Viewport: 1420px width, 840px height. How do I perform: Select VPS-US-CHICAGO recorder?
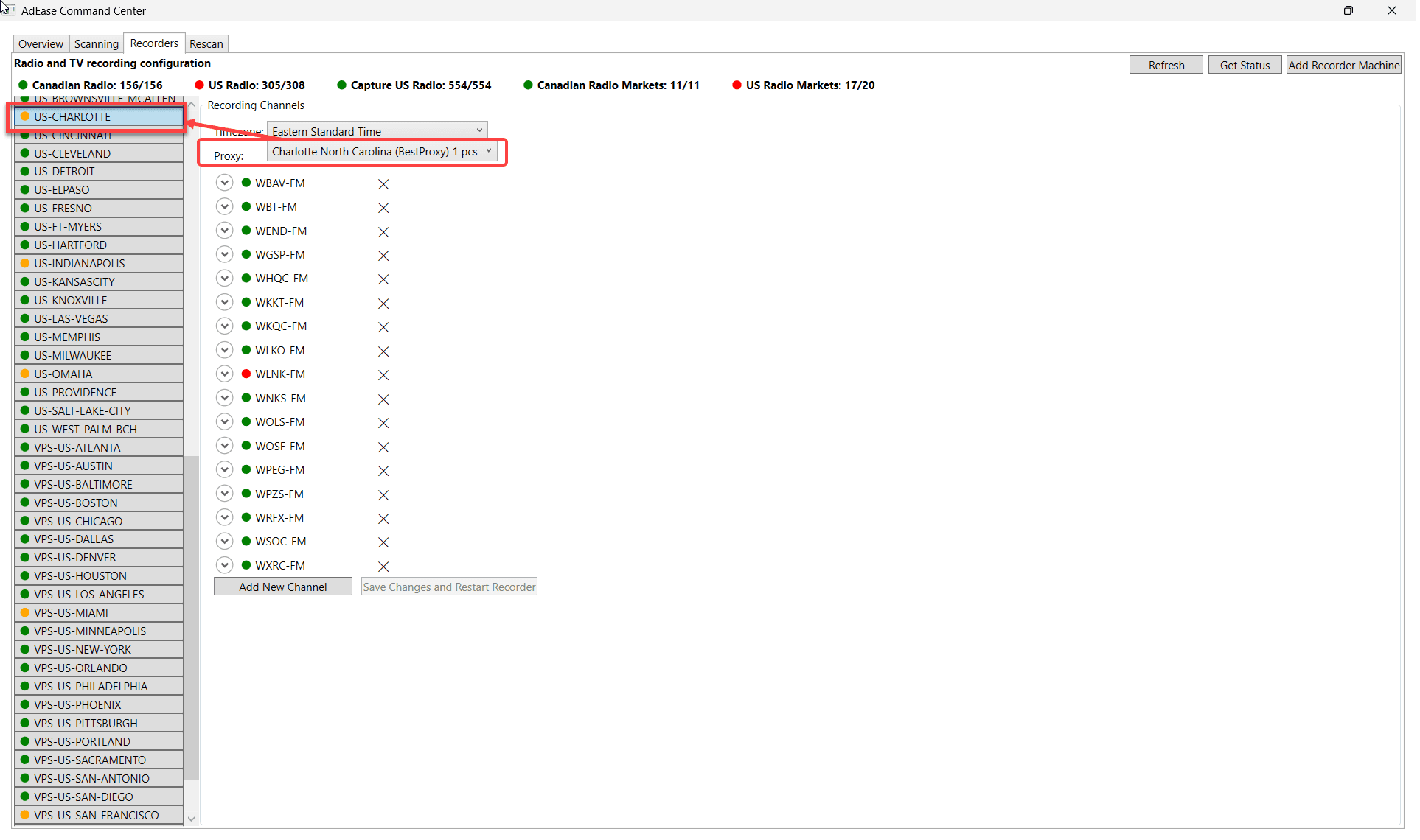tap(99, 522)
